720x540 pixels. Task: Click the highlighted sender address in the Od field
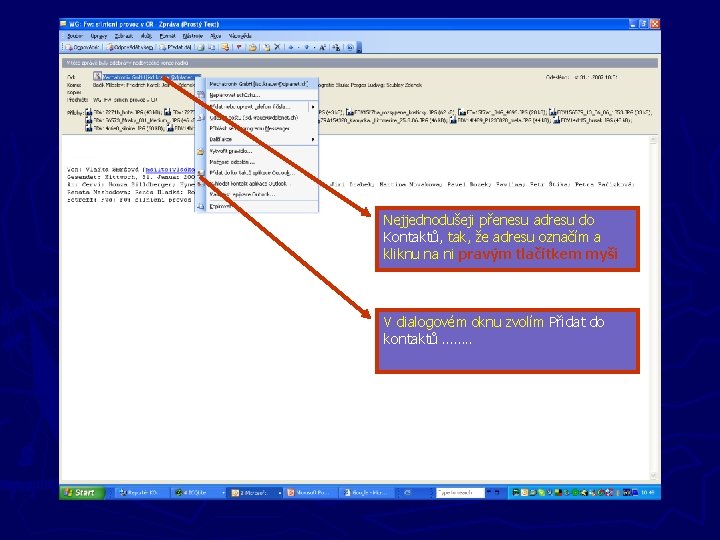(151, 77)
